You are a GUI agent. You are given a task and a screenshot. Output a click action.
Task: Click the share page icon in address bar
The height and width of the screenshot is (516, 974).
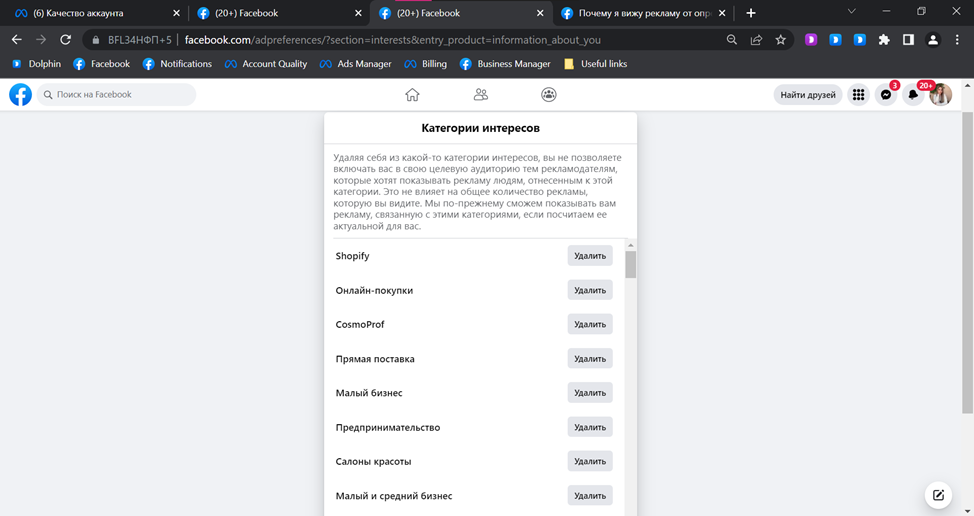756,40
